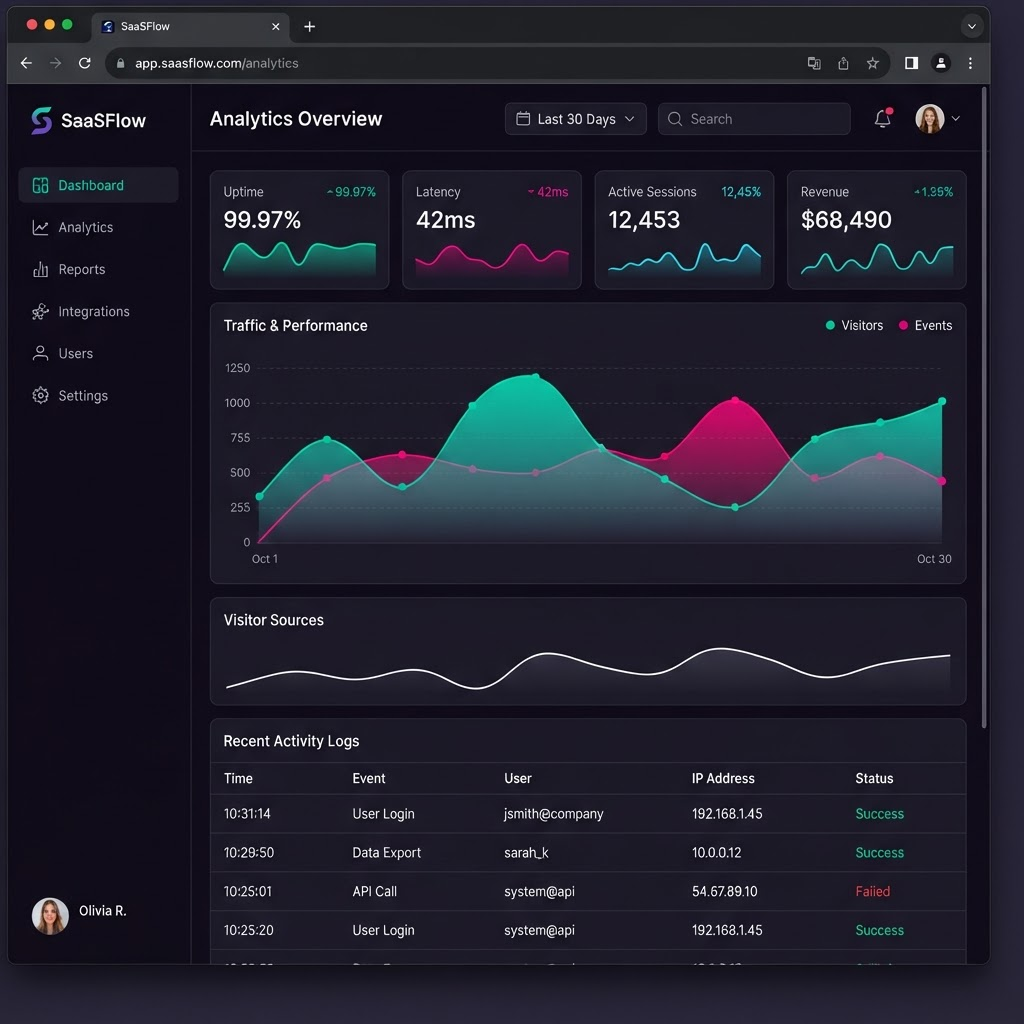
Task: Sort by User column header
Action: 518,778
